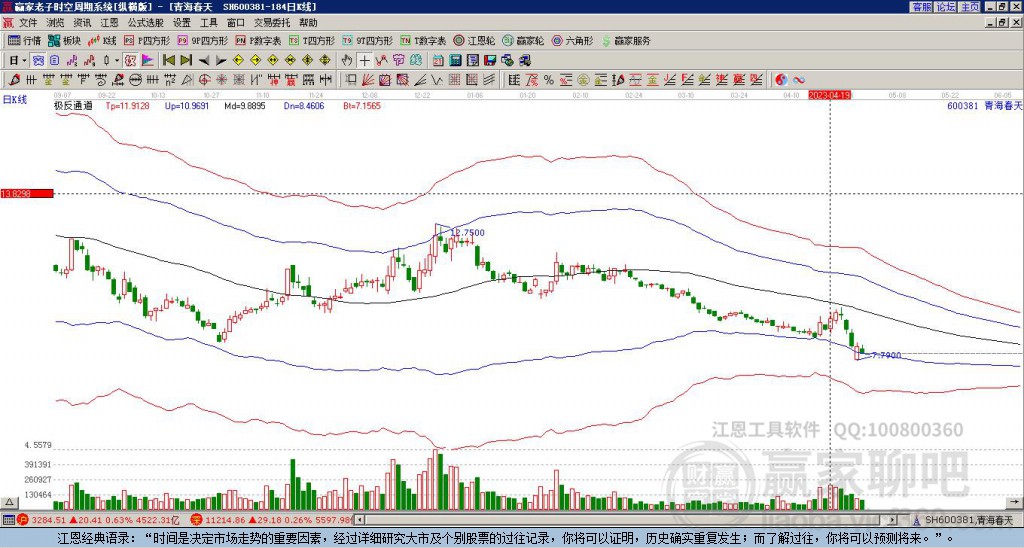Viewport: 1024px width, 548px height.
Task: Open the 行情 market quotes view
Action: coord(24,40)
